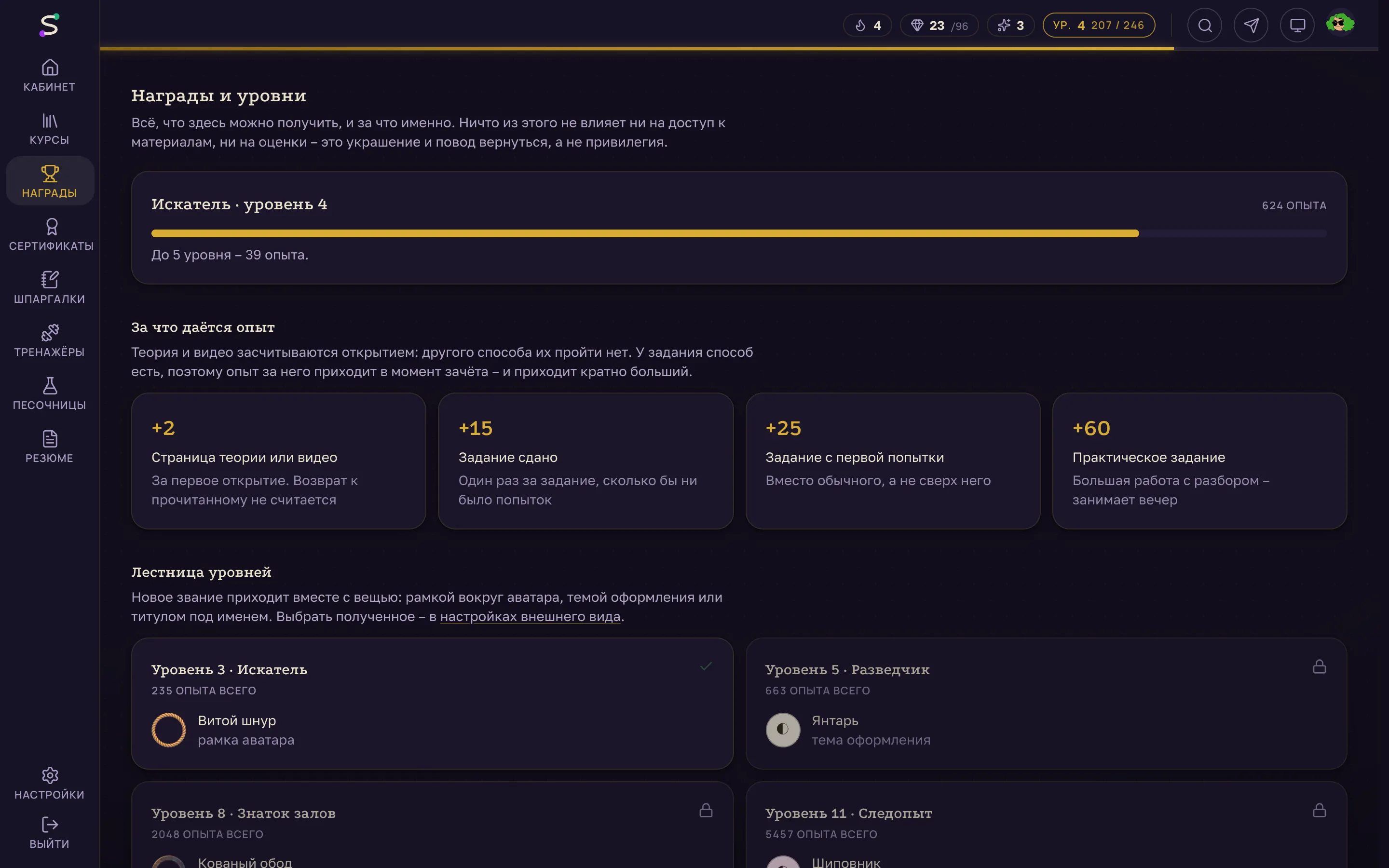Click the За что даётся опыт heading

click(203, 327)
